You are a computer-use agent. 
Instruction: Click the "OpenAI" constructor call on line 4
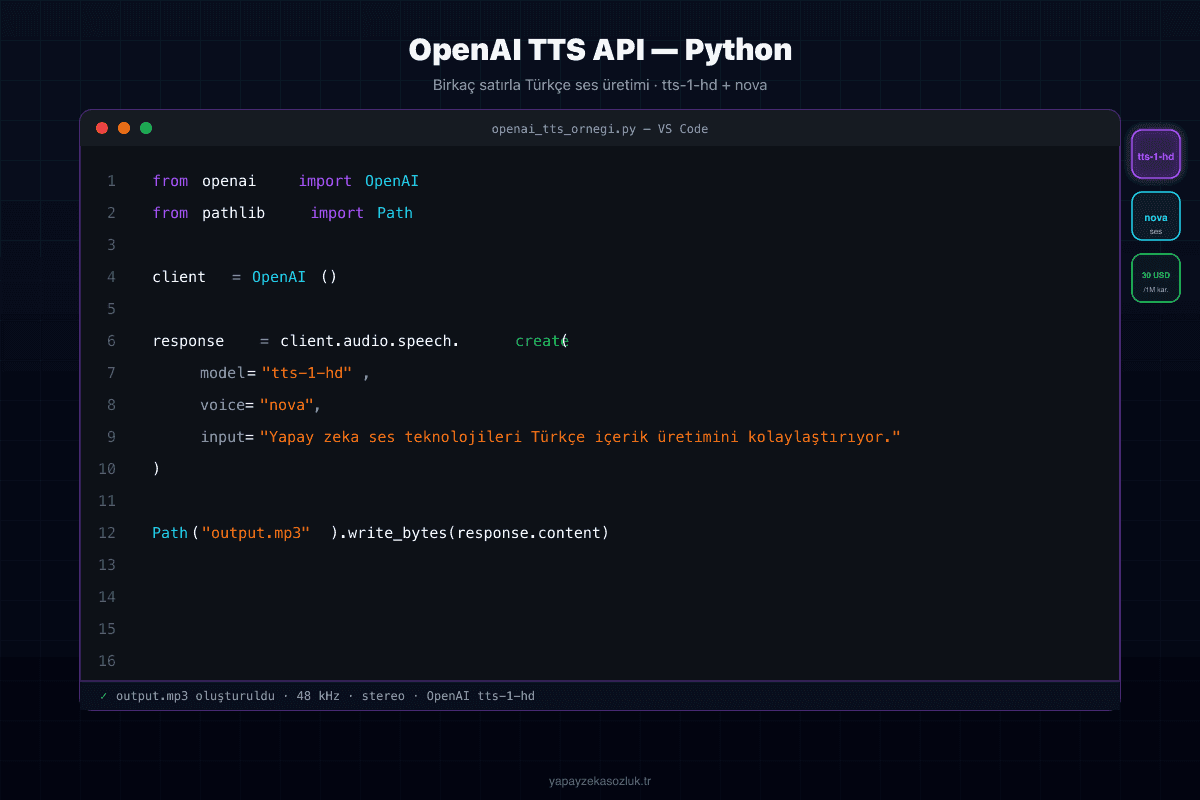[x=279, y=277]
